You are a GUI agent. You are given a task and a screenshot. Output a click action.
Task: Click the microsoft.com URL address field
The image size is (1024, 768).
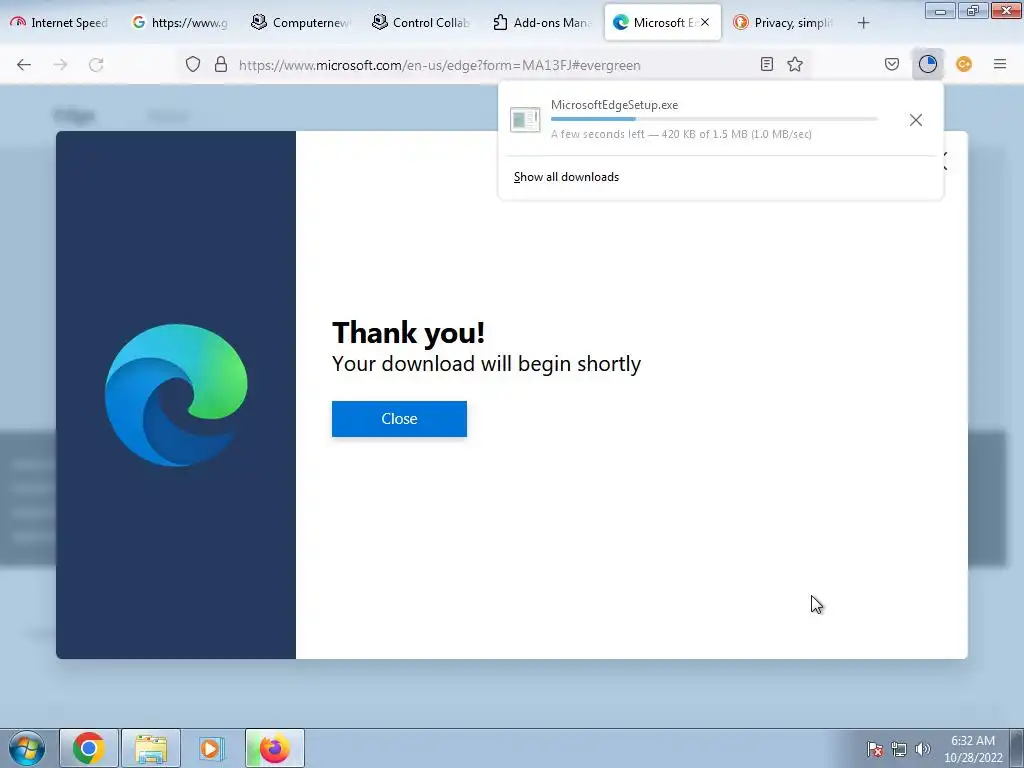pos(440,65)
